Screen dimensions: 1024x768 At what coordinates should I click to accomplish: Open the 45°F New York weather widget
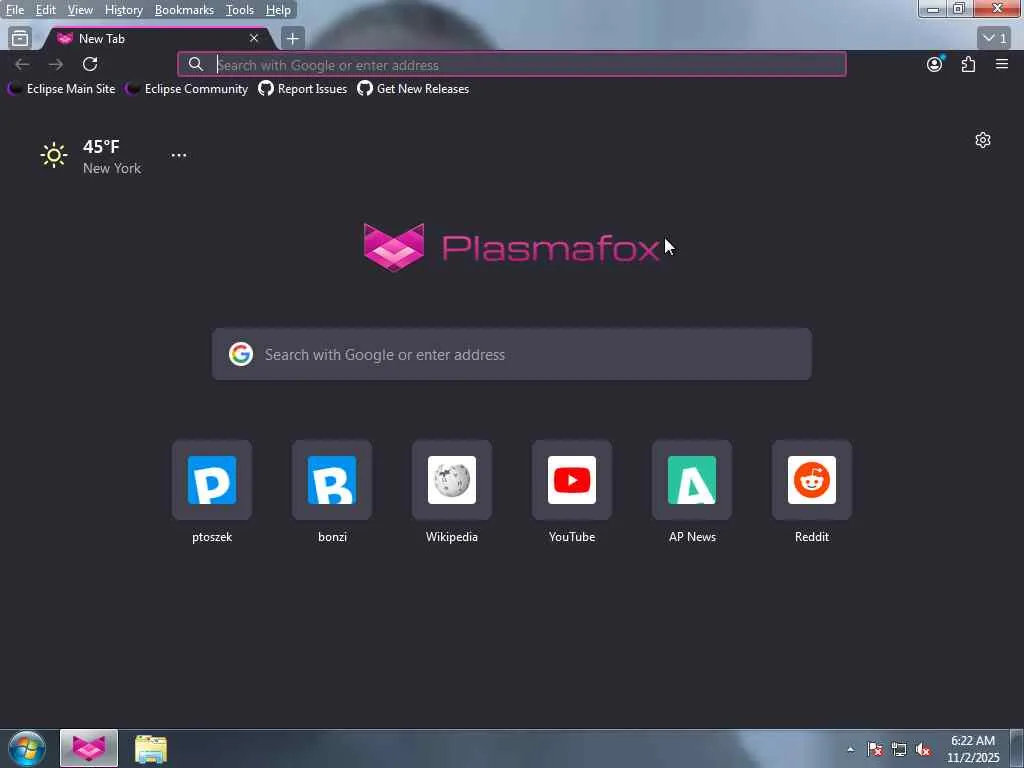91,157
